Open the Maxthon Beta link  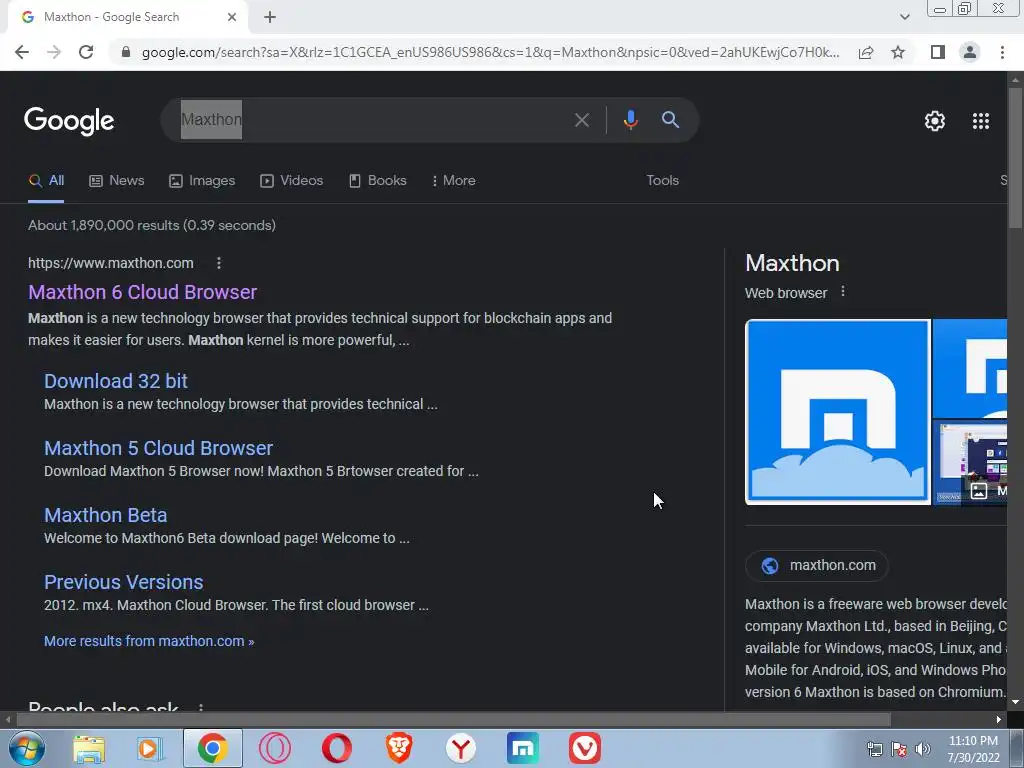[x=105, y=515]
